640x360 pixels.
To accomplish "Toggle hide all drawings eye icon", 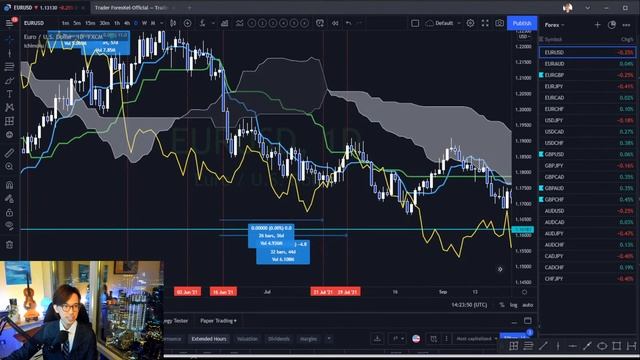I will (x=9, y=226).
